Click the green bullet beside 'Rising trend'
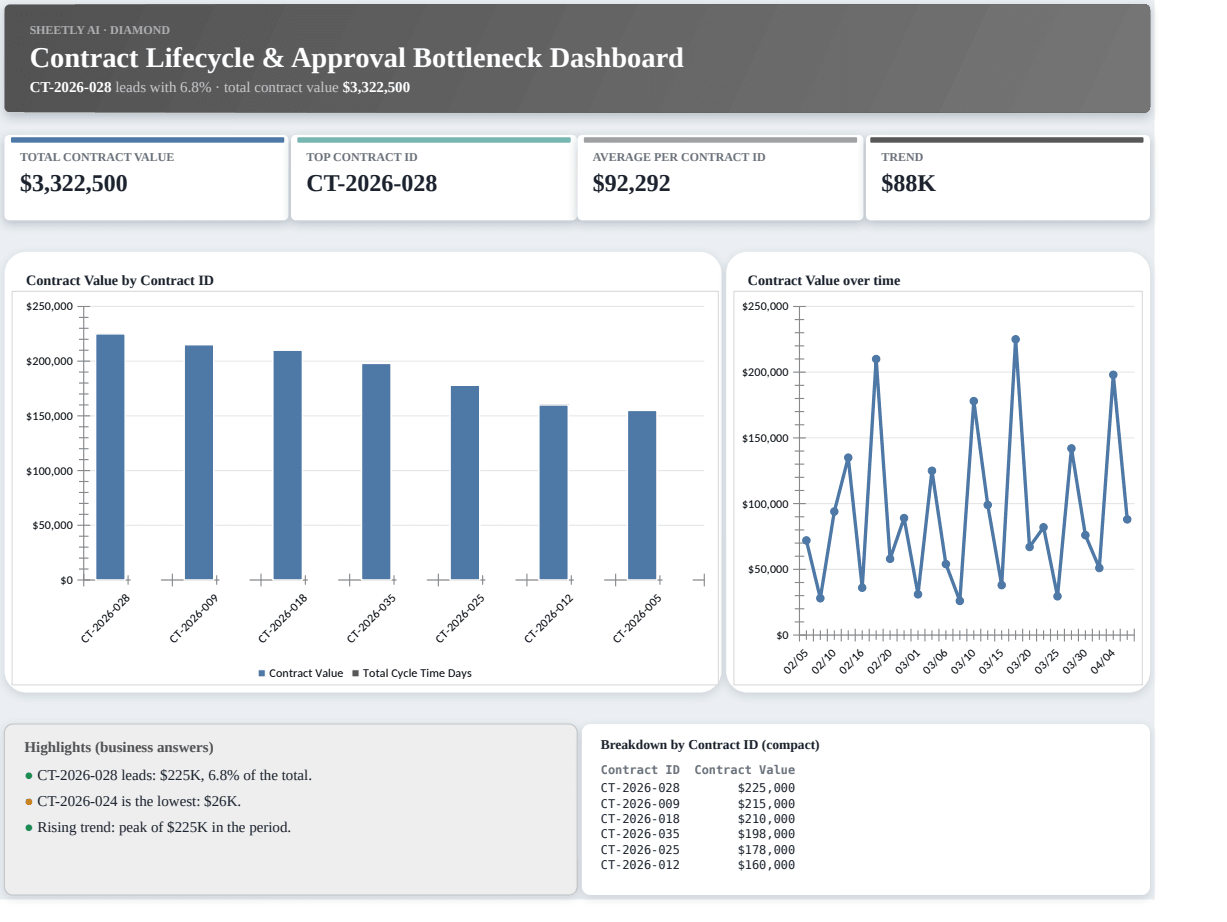 pyautogui.click(x=29, y=828)
